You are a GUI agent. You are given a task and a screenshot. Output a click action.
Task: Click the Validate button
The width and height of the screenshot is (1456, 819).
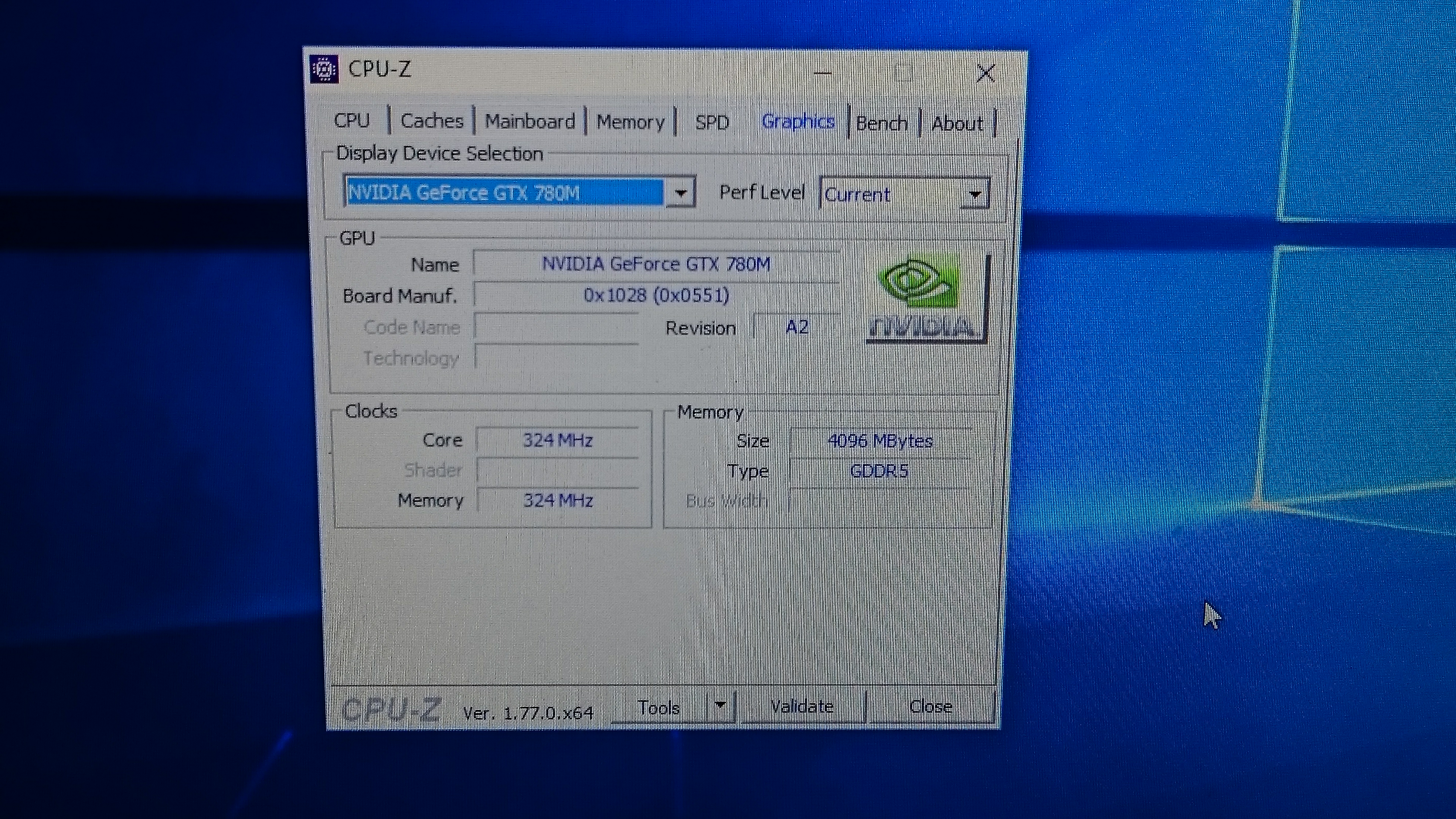point(803,706)
